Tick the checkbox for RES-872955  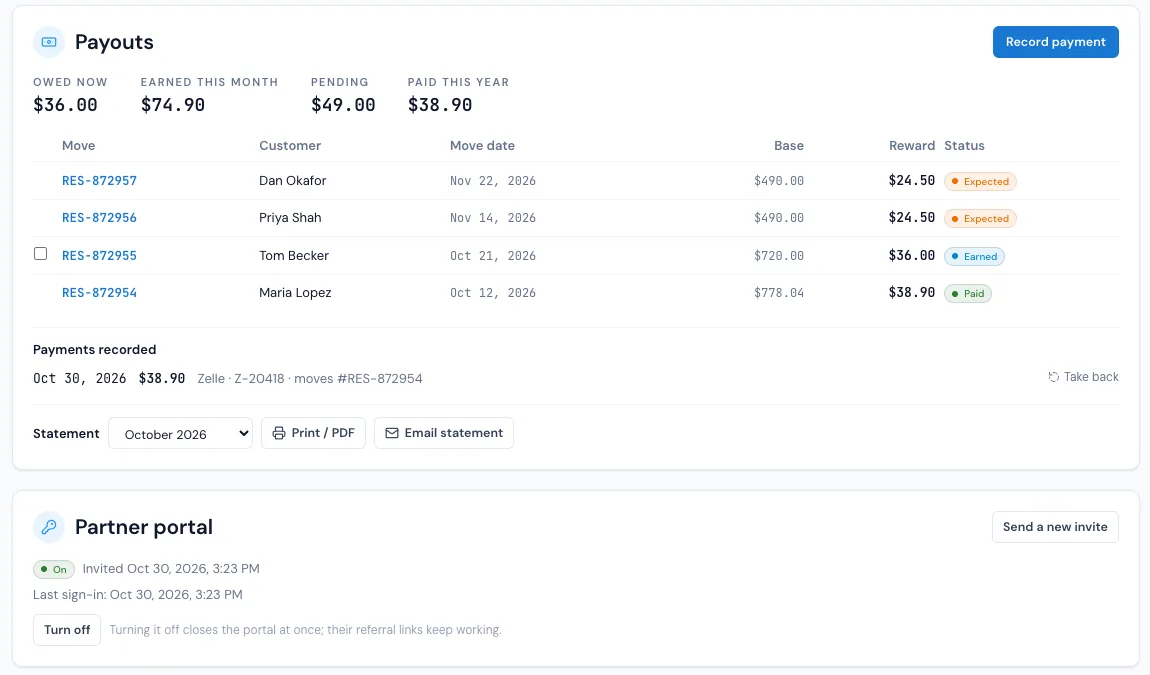40,254
